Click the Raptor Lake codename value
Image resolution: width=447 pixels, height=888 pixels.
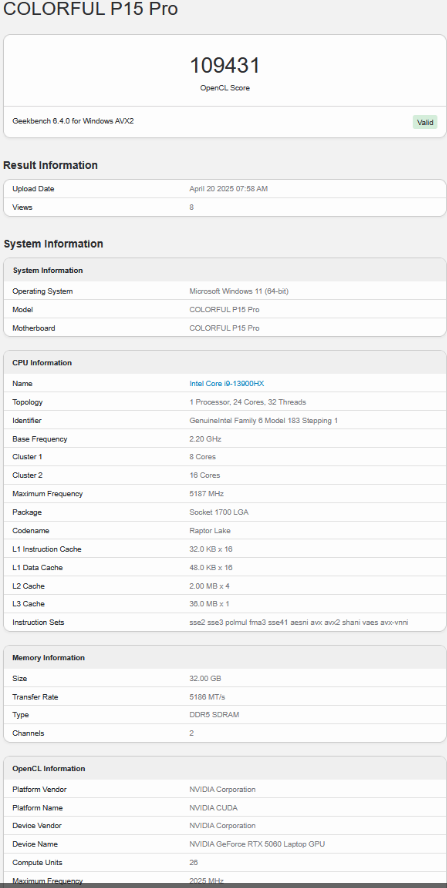[210, 531]
